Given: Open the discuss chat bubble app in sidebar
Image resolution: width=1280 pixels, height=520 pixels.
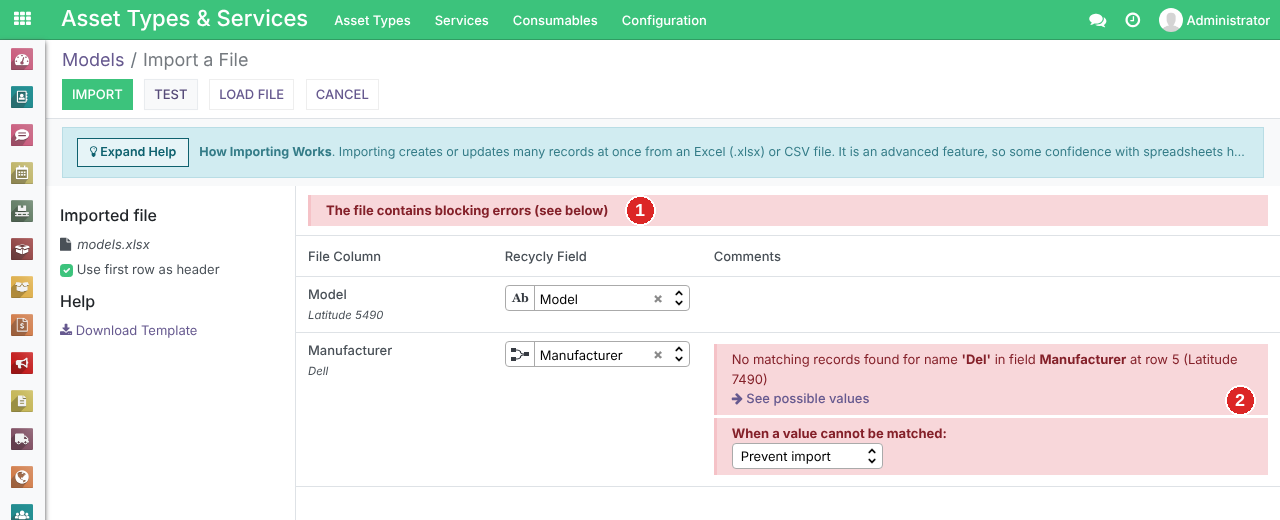Looking at the screenshot, I should coord(22,135).
